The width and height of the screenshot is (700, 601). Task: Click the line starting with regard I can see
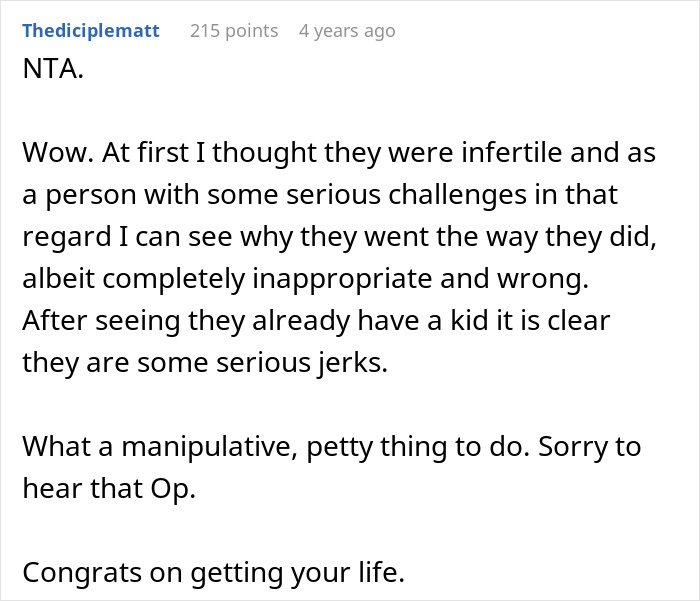click(339, 237)
